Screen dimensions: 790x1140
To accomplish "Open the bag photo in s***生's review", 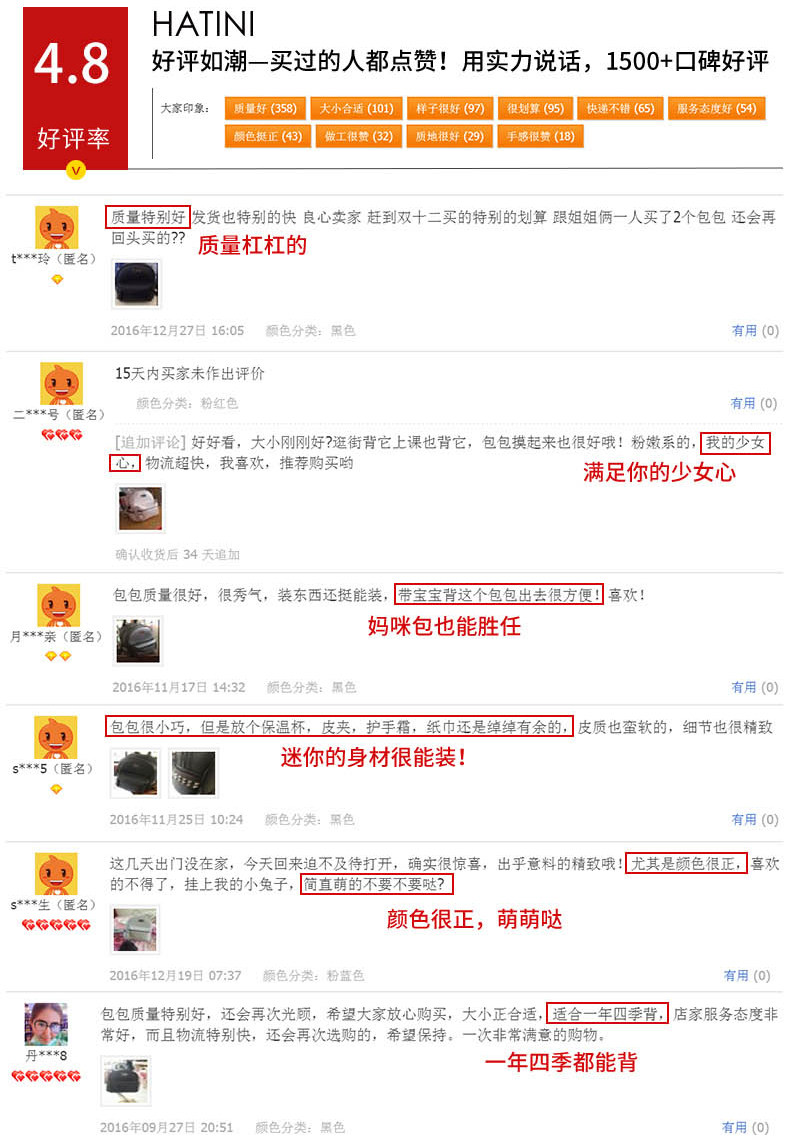I will tap(134, 929).
